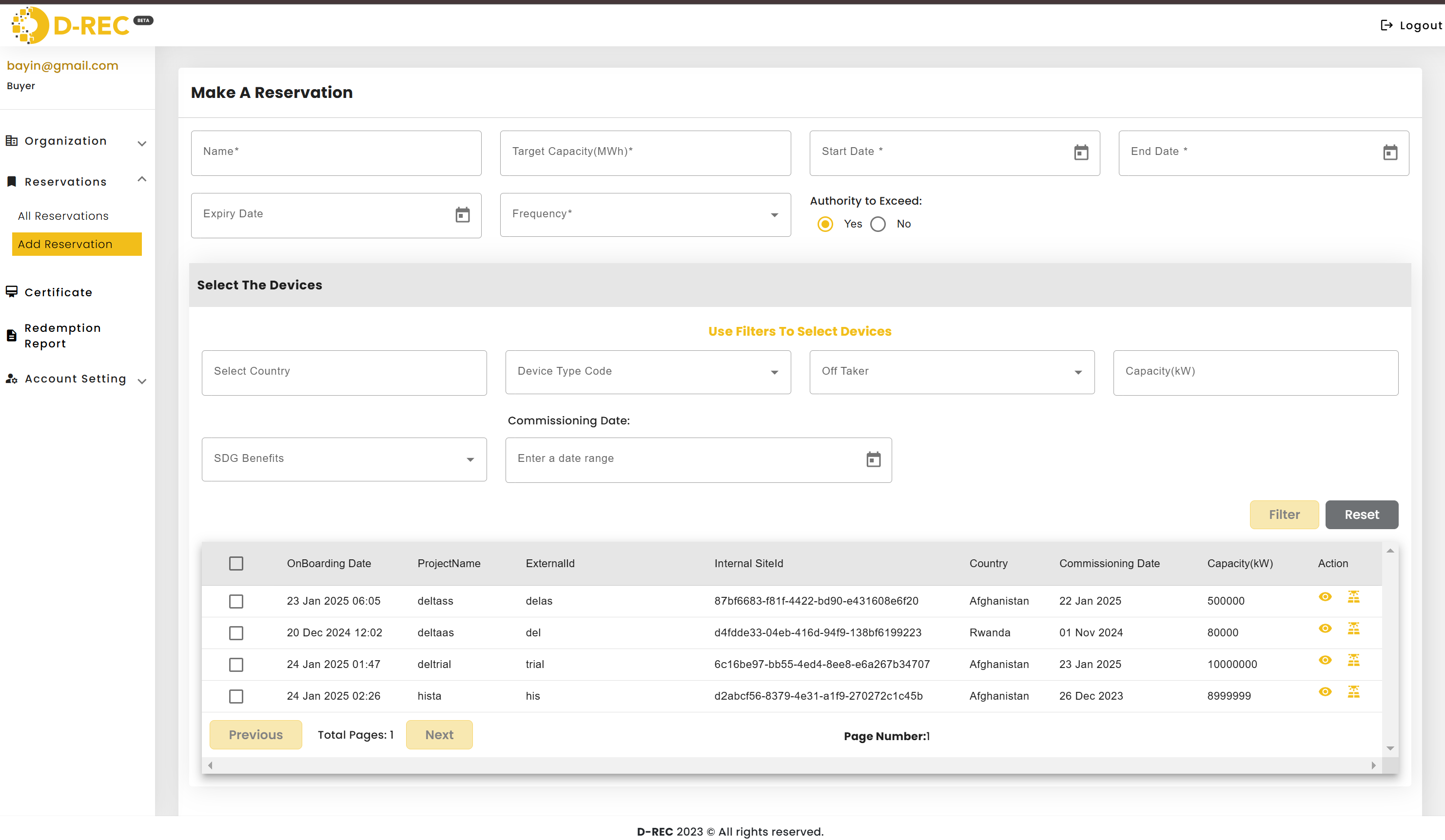1445x840 pixels.
Task: Click the table's vertical scroll up arrow
Action: pyautogui.click(x=1390, y=551)
